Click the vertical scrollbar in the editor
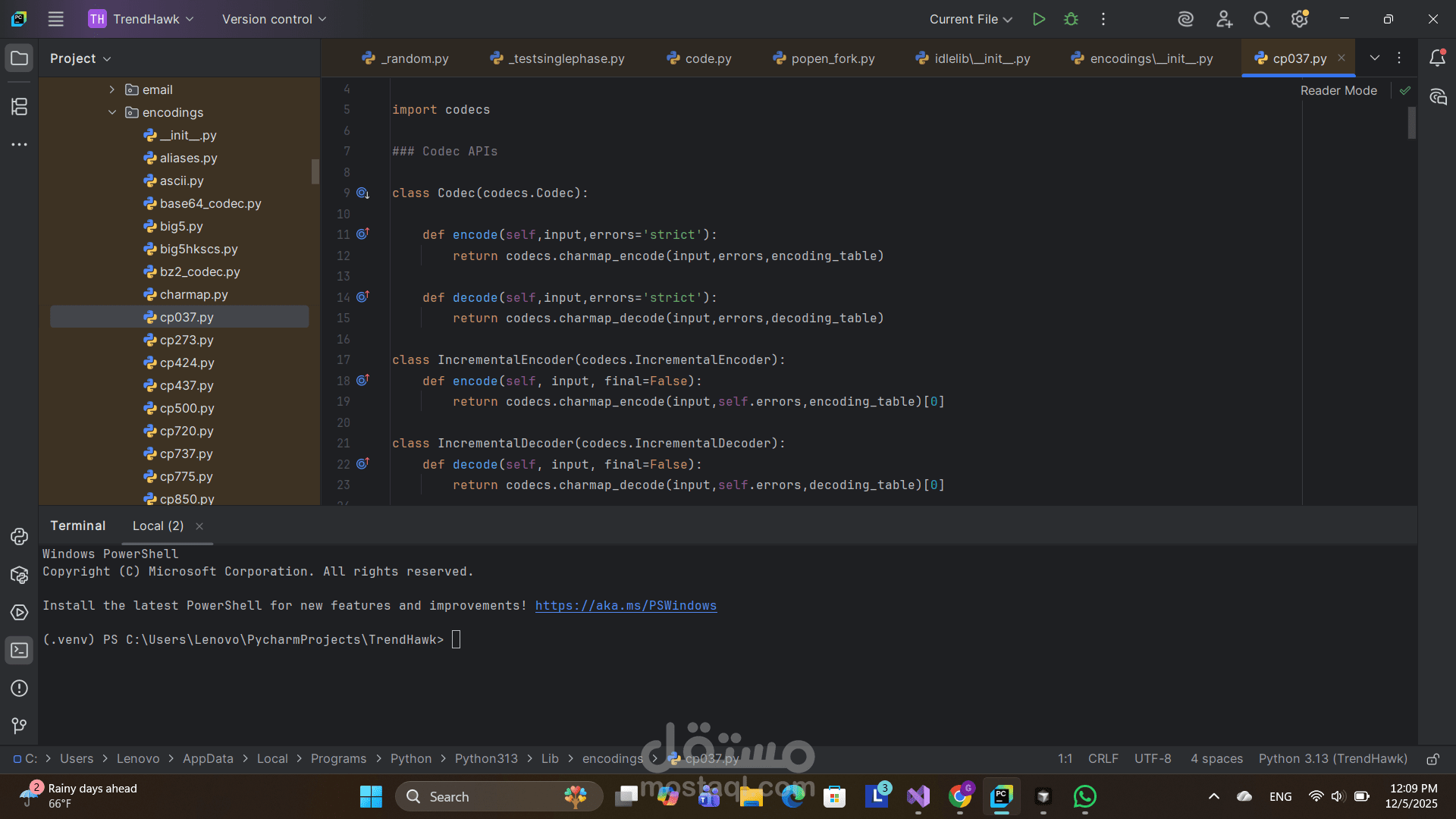The width and height of the screenshot is (1456, 819). tap(1411, 123)
